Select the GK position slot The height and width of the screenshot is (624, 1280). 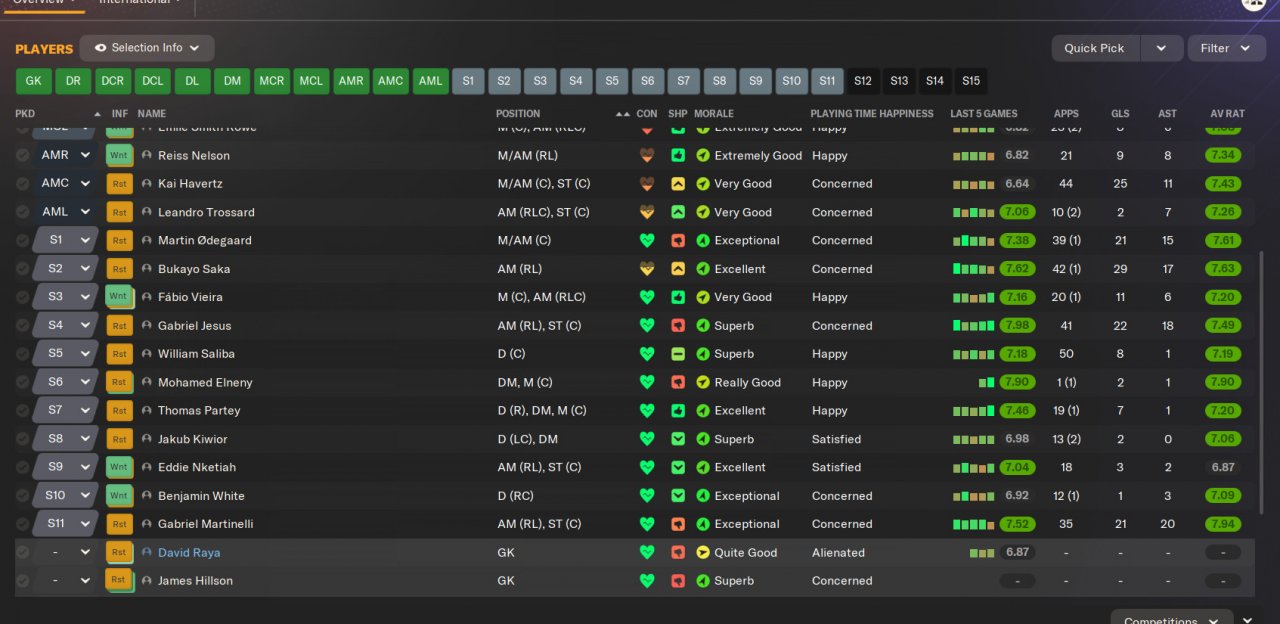tap(34, 81)
